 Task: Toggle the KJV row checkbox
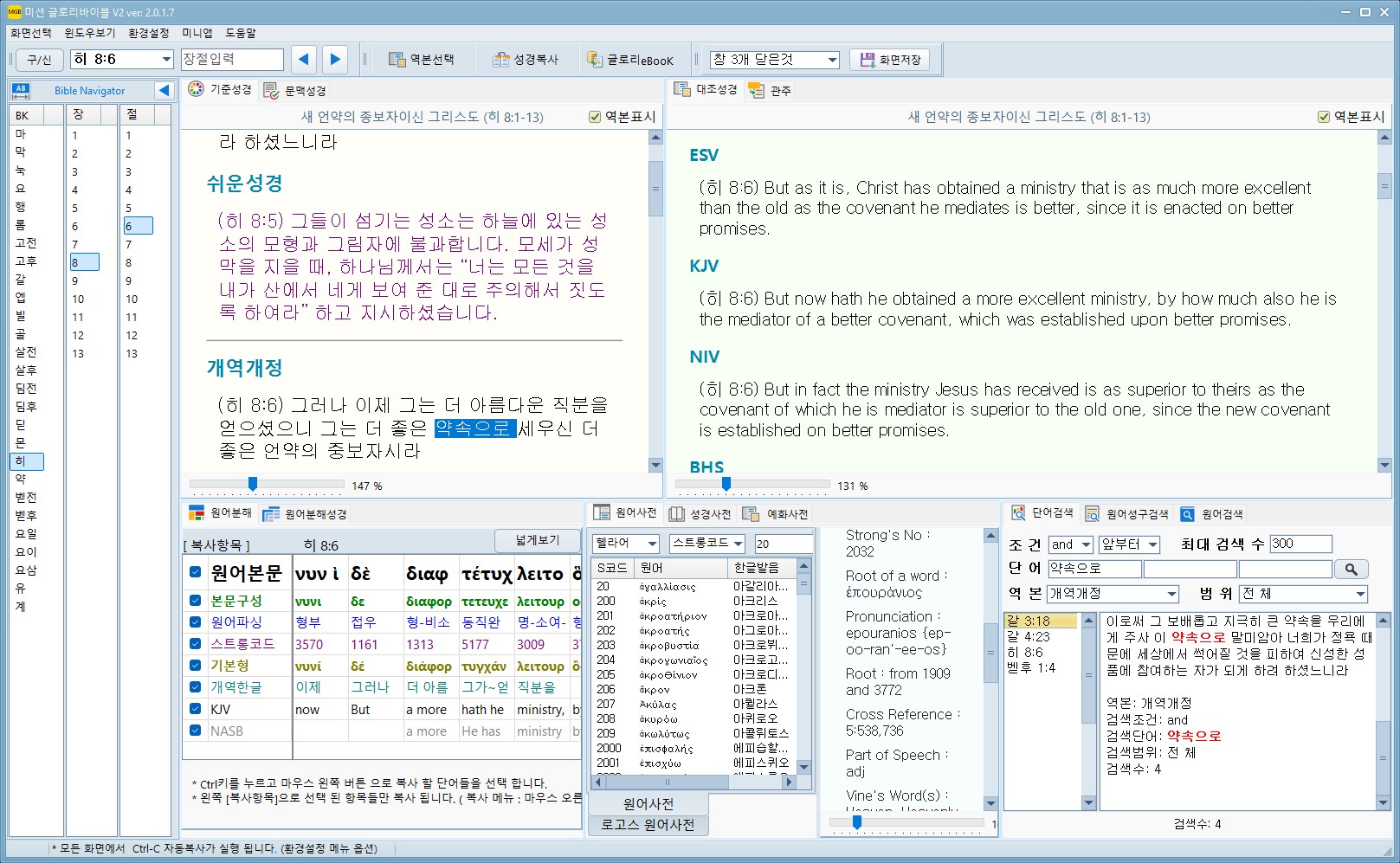tap(196, 709)
